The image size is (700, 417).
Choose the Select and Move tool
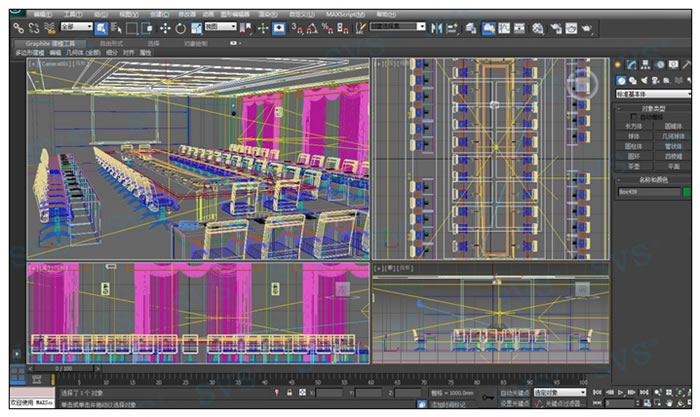pyautogui.click(x=164, y=28)
